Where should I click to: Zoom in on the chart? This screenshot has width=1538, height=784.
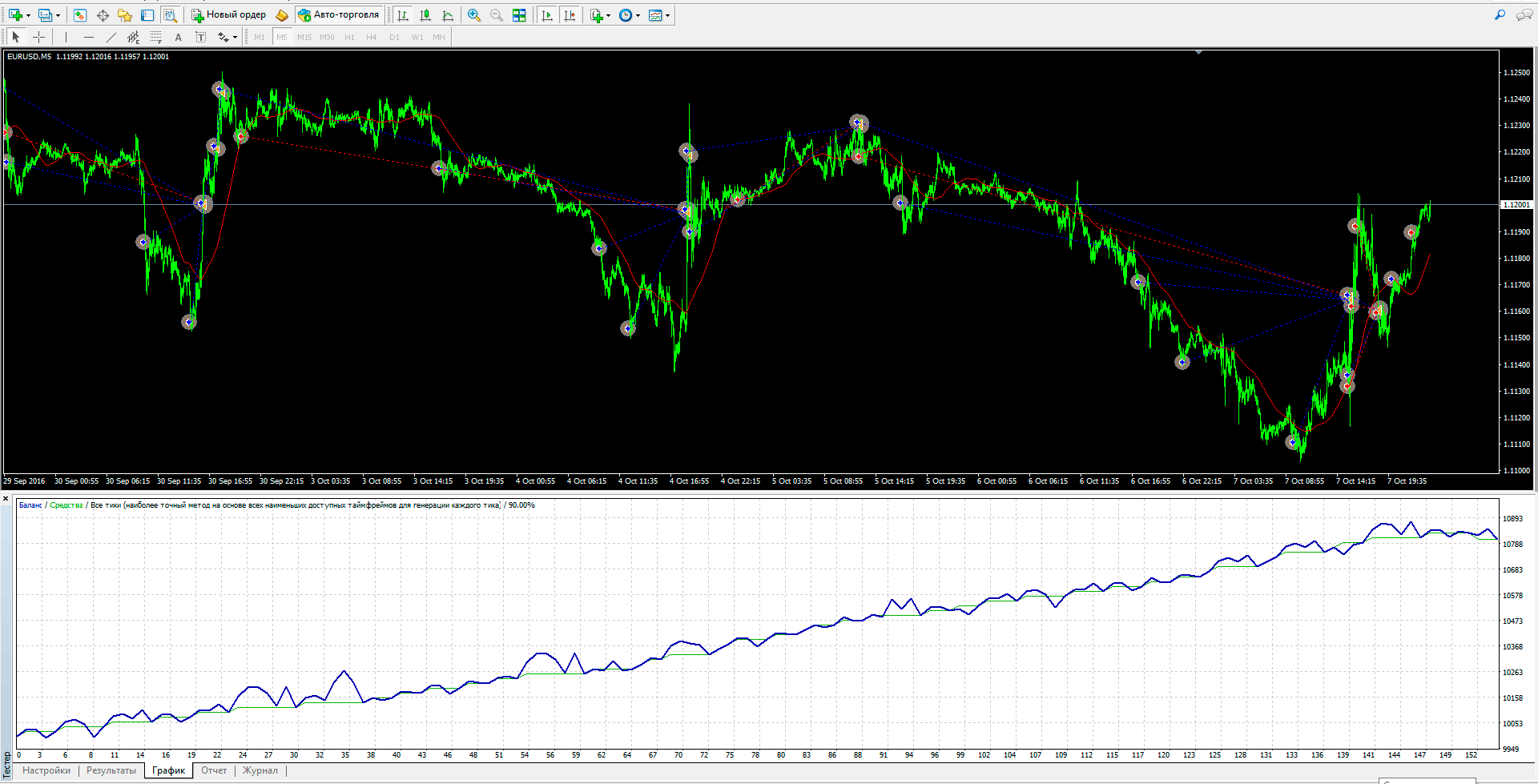(474, 15)
